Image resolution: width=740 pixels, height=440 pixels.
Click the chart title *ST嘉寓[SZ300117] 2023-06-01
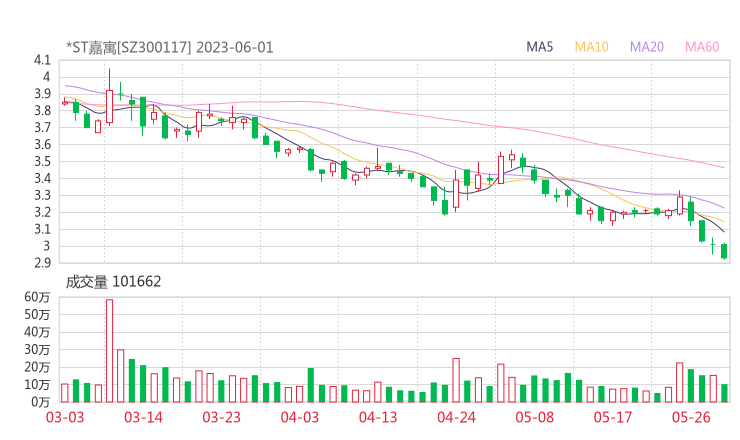pyautogui.click(x=170, y=48)
